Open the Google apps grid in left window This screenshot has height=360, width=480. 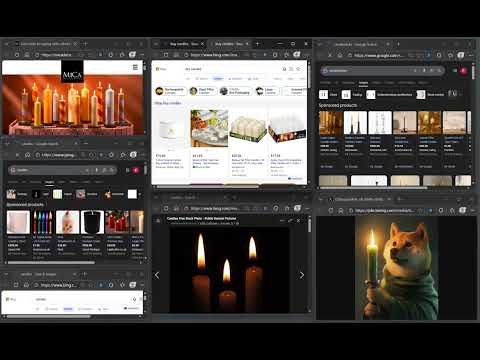(127, 170)
